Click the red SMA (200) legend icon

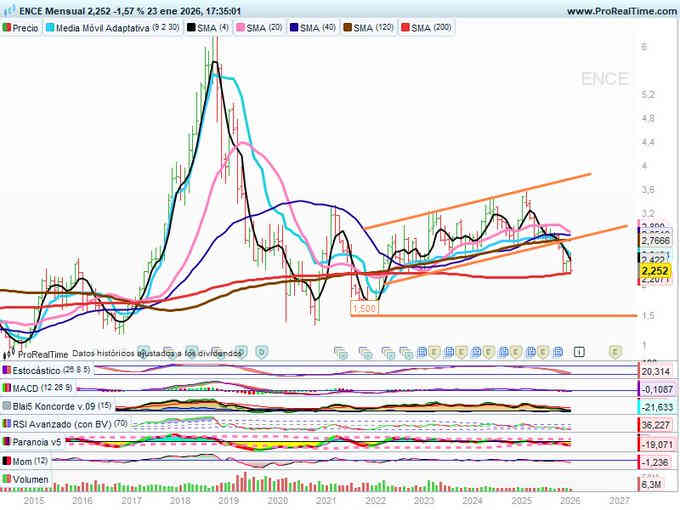409,29
